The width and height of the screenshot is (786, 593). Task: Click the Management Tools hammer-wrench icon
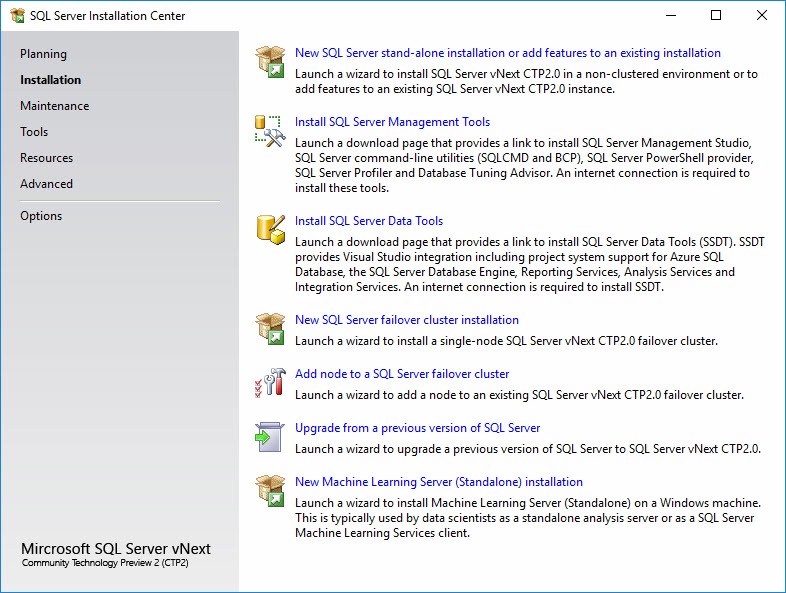pyautogui.click(x=270, y=131)
